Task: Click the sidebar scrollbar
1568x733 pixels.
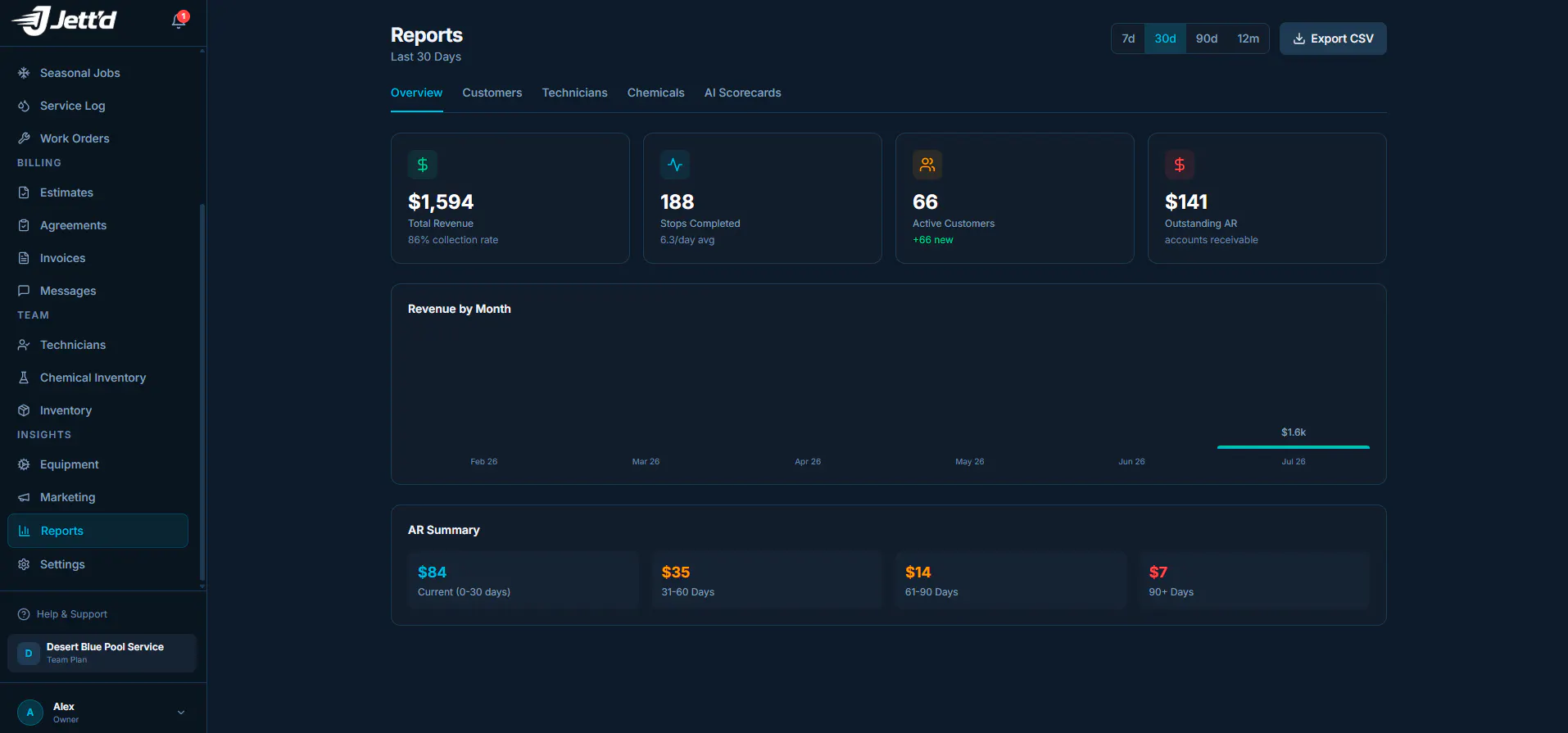Action: coord(202,391)
